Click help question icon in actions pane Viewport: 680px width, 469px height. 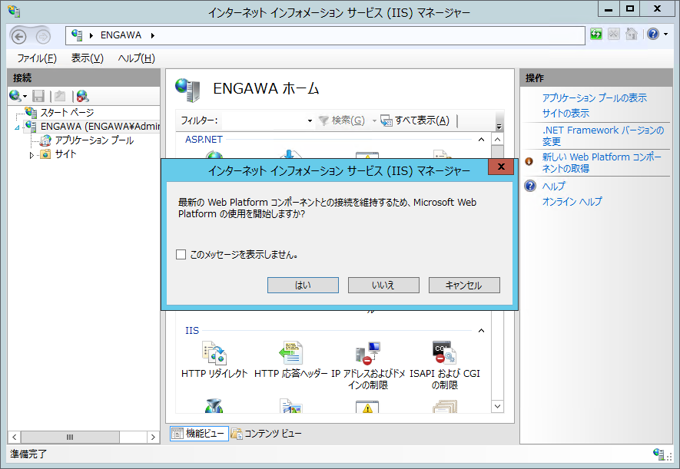[x=530, y=186]
